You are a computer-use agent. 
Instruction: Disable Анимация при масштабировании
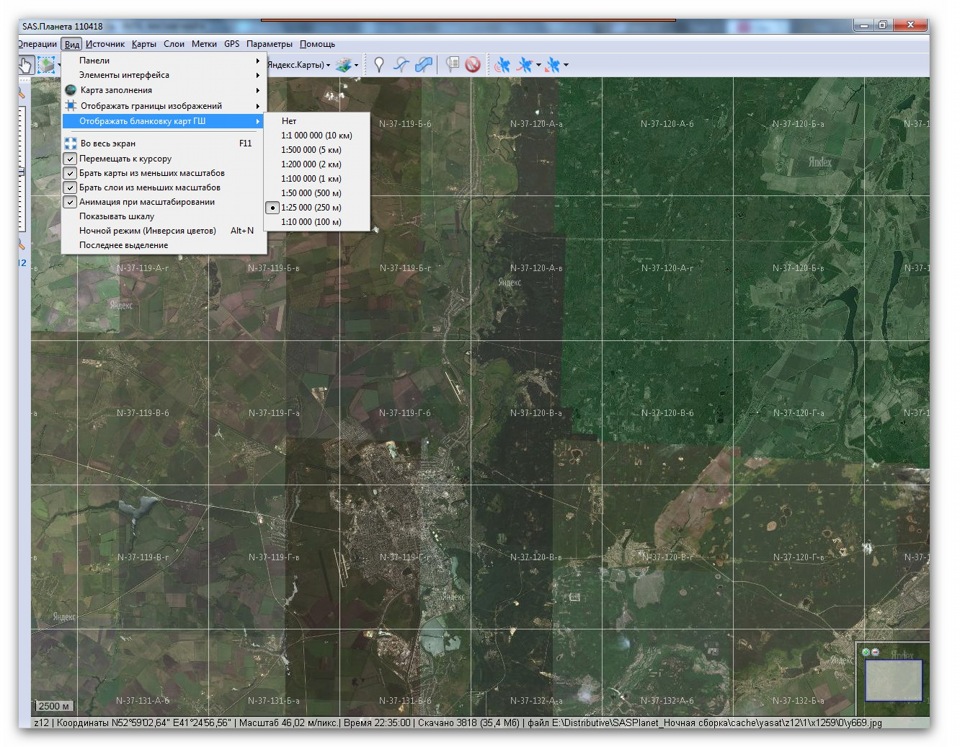[70, 202]
